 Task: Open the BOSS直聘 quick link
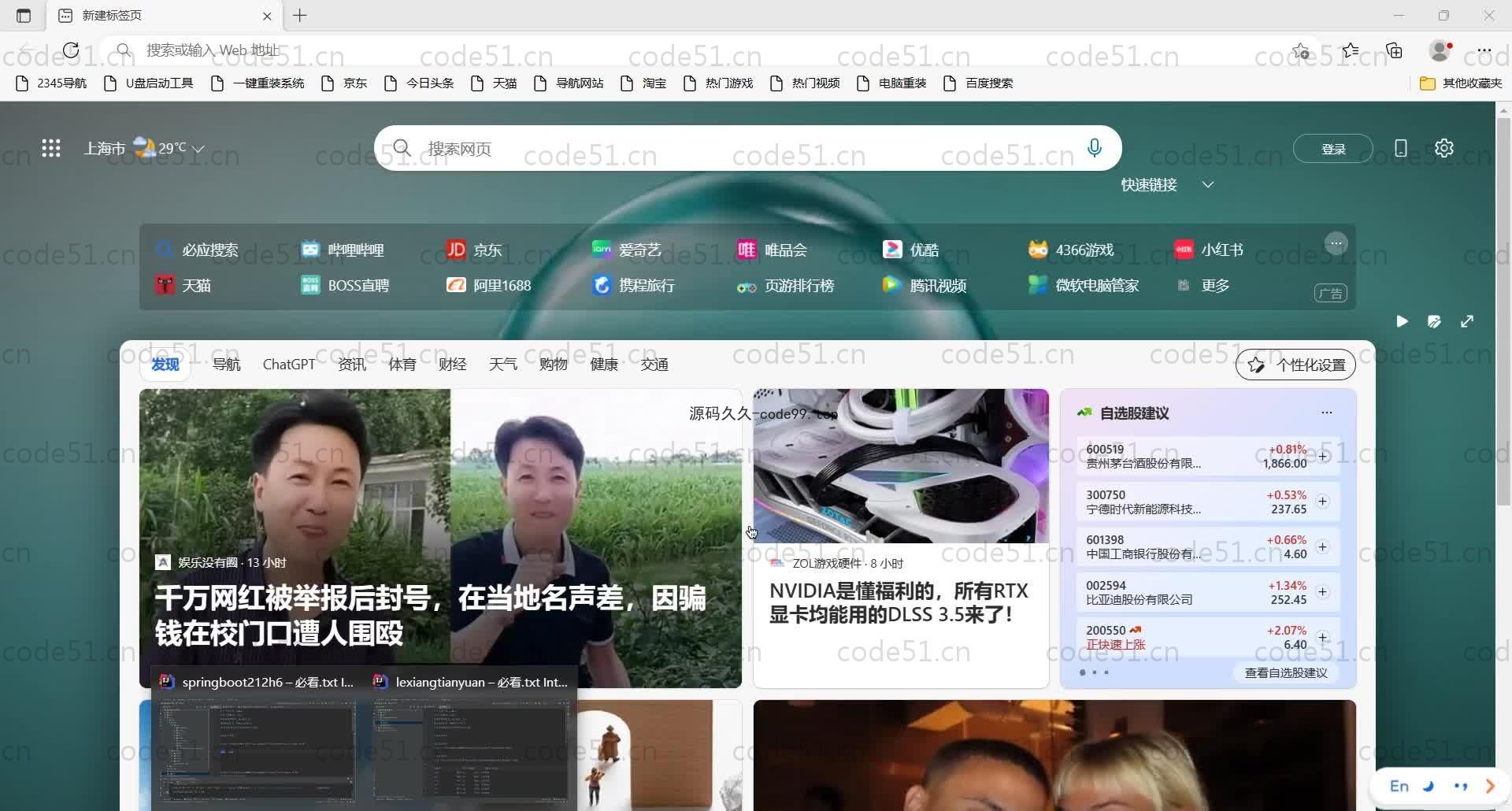click(x=345, y=285)
